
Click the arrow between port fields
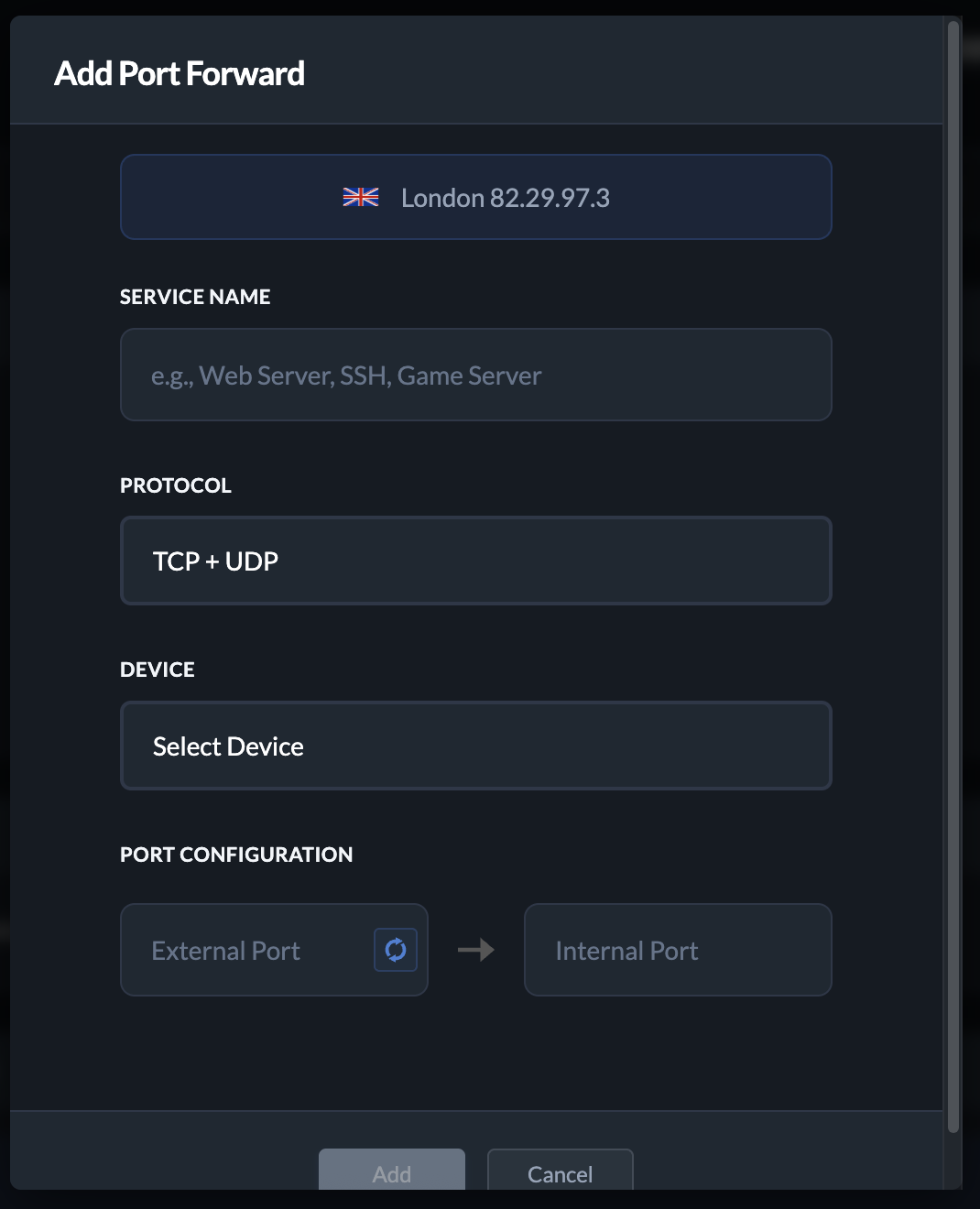(x=475, y=950)
